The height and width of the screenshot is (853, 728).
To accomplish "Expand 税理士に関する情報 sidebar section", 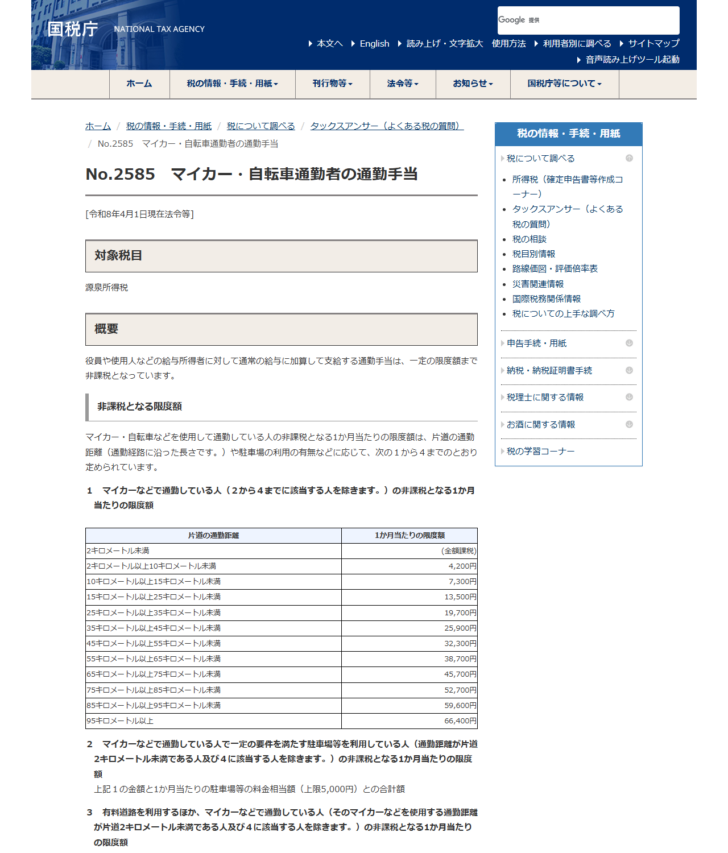I will tap(545, 397).
